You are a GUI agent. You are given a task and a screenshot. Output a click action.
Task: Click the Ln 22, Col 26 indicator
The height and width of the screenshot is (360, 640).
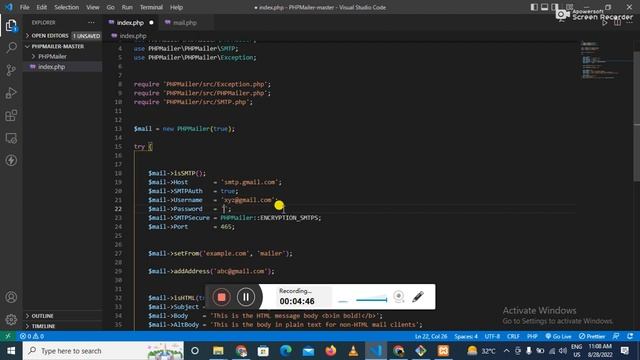(x=431, y=336)
